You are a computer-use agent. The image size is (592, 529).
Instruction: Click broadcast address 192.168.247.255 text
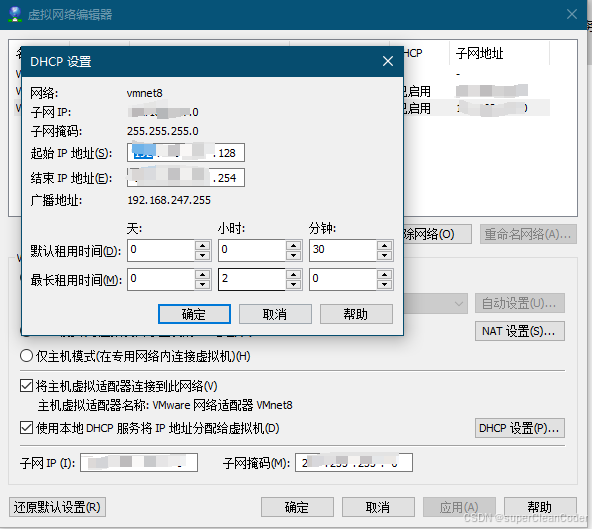tap(169, 200)
